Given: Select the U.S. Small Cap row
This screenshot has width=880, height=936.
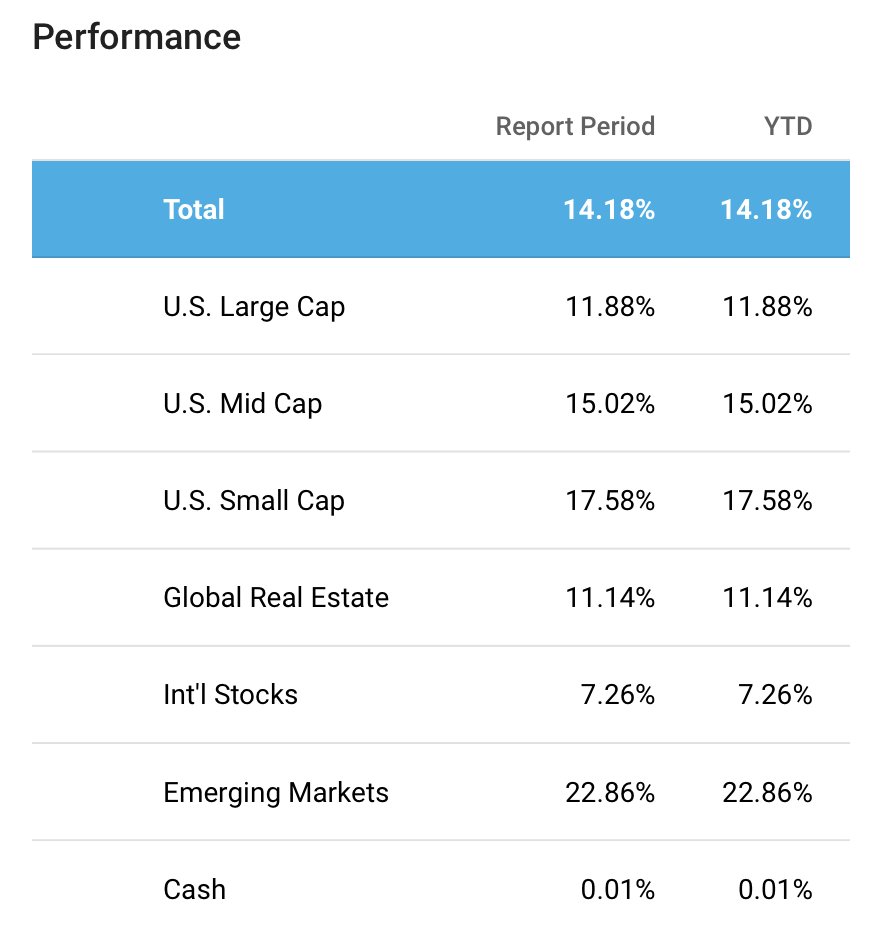Looking at the screenshot, I should click(x=441, y=501).
